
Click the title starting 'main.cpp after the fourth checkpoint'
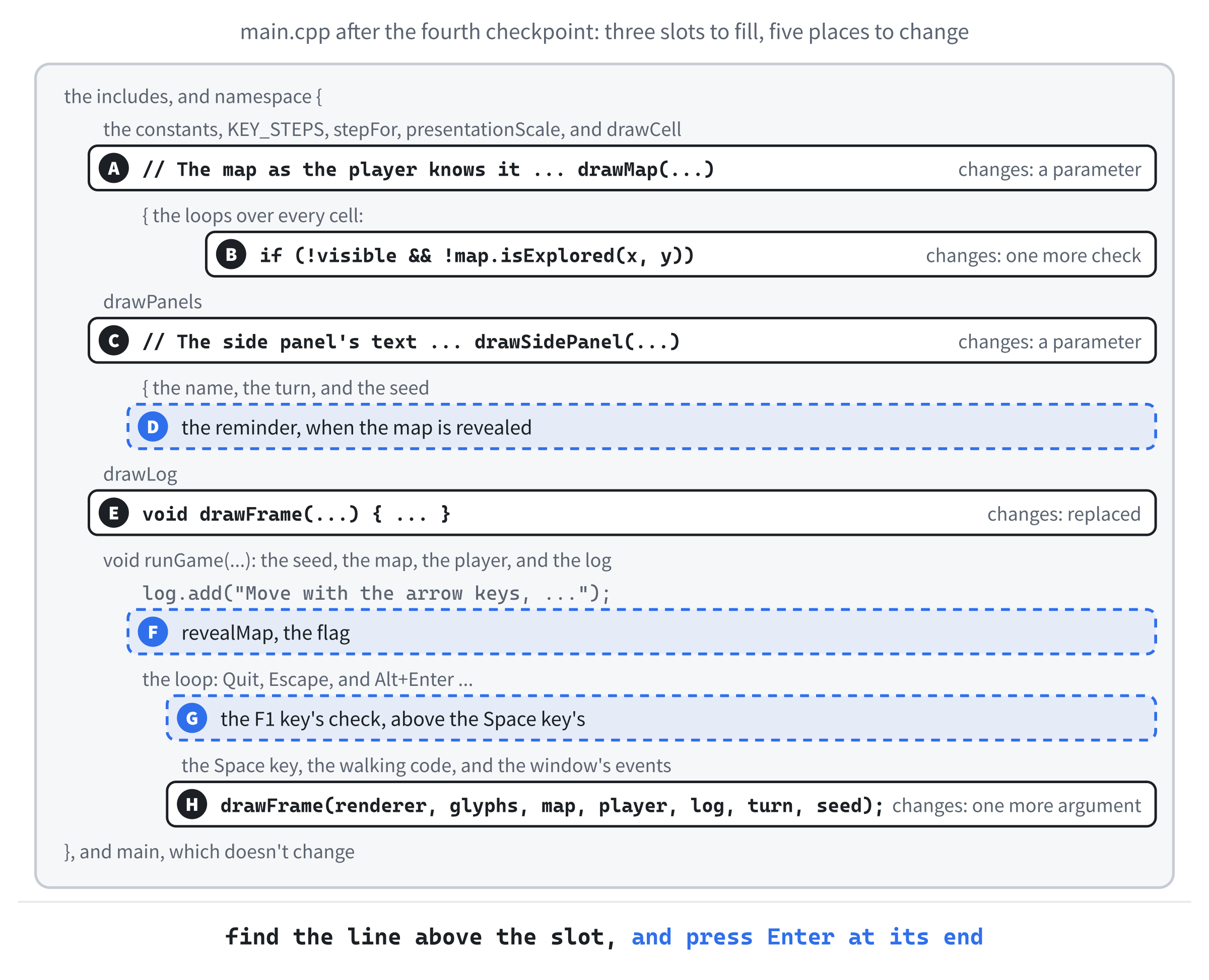[604, 32]
